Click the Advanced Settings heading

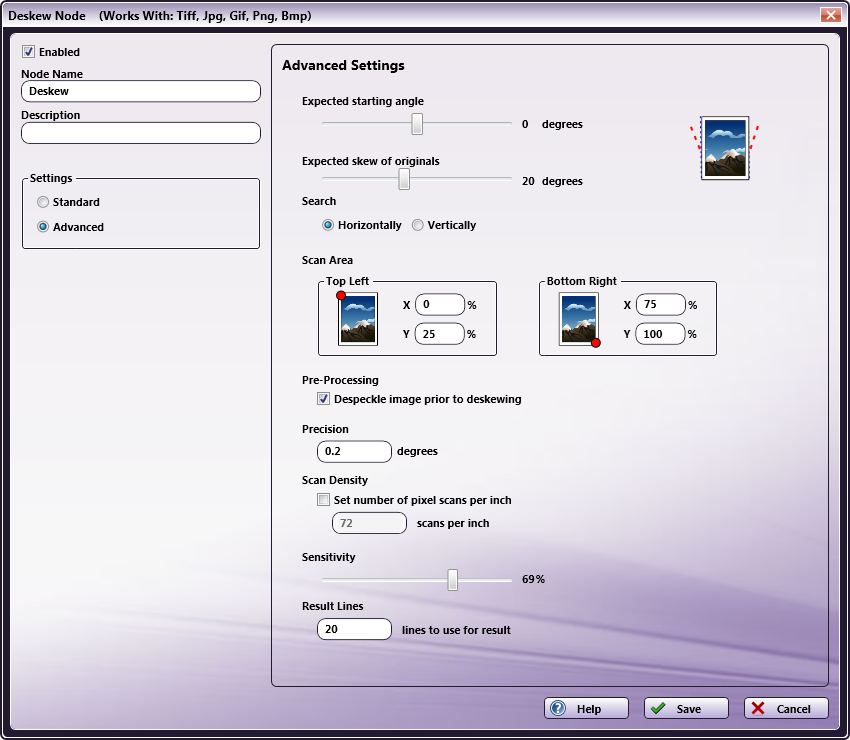(343, 66)
